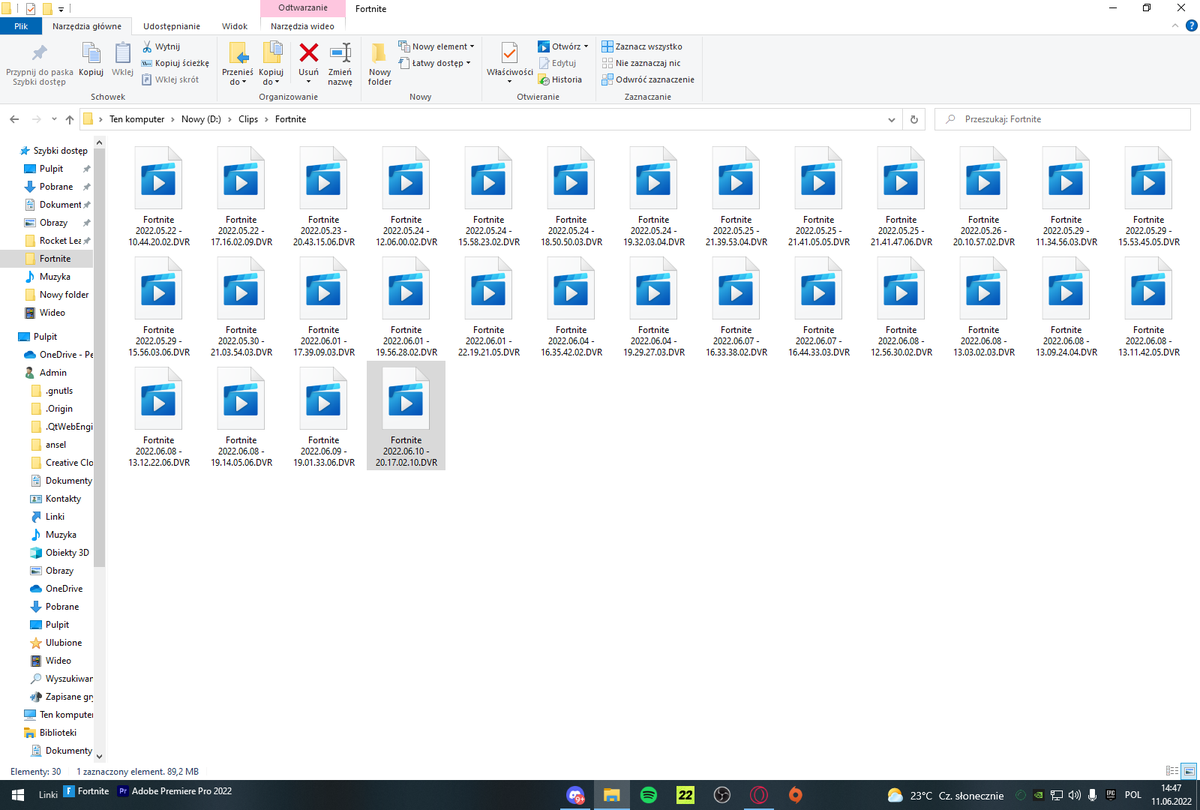
Task: Select file Fortnite 2022.06.10 - 20.17.02.10.DVR
Action: coord(406,415)
